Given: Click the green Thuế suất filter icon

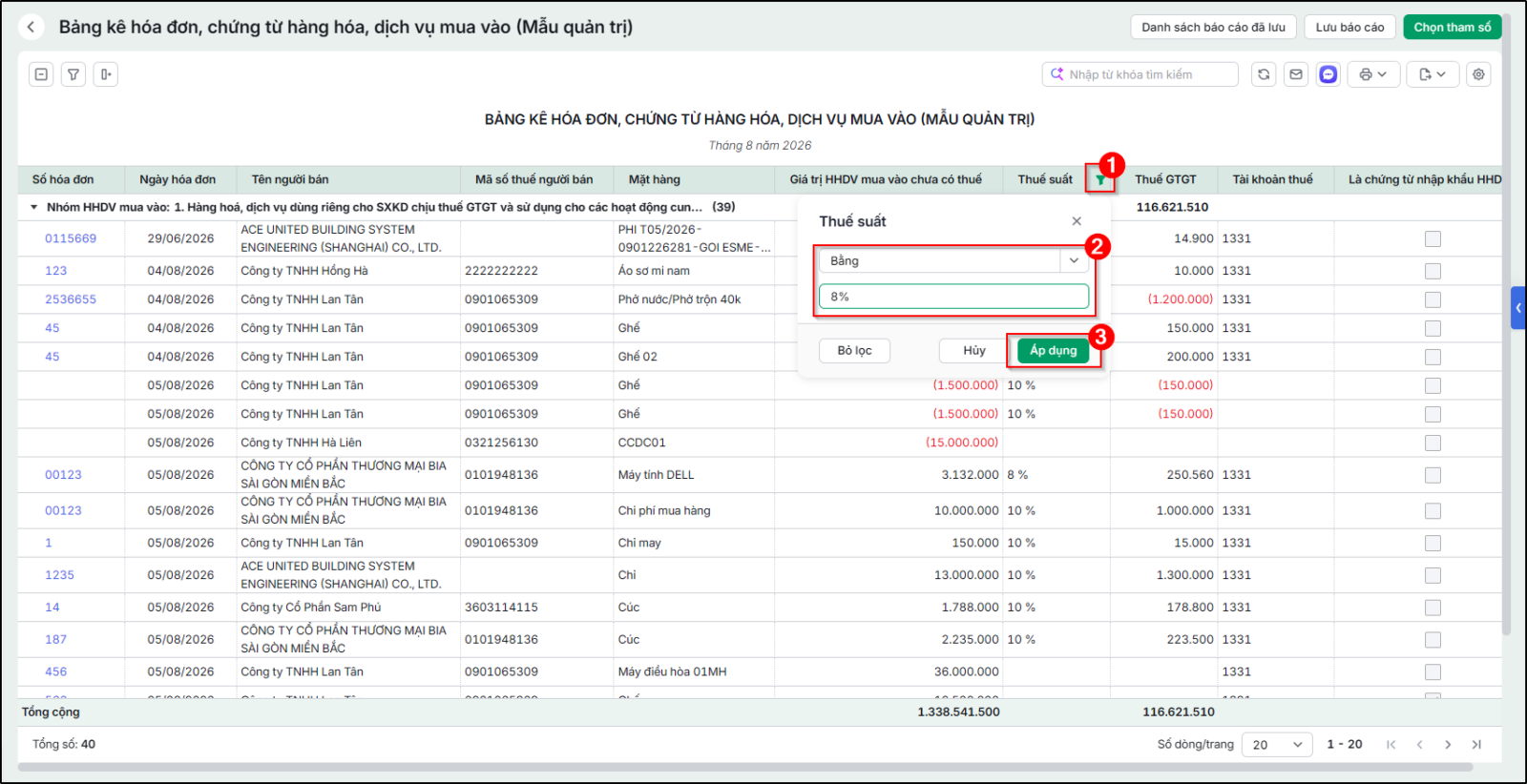Looking at the screenshot, I should pos(1100,179).
